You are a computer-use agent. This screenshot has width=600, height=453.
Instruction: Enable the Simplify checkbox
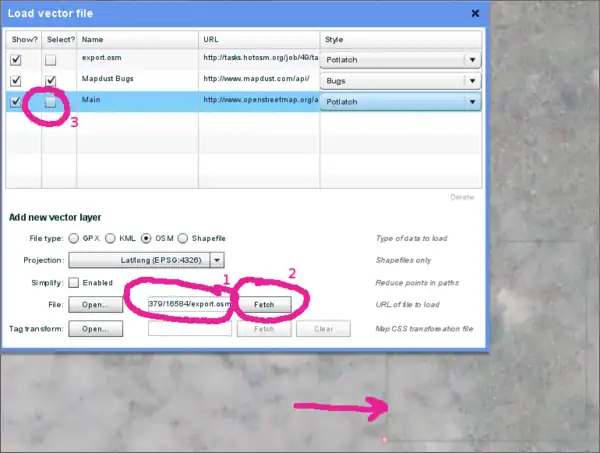[x=74, y=282]
